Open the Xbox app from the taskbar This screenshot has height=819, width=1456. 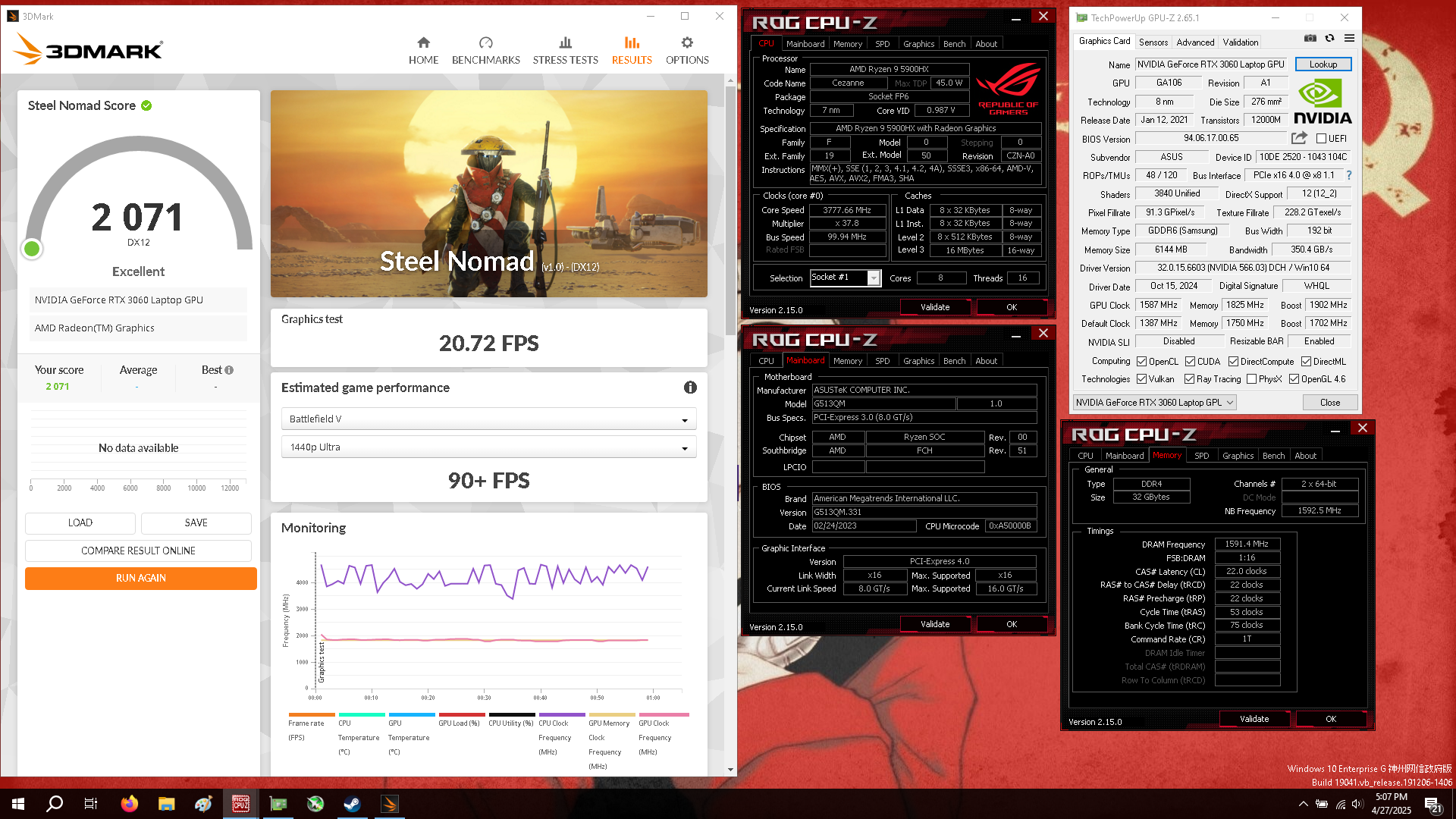coord(315,804)
